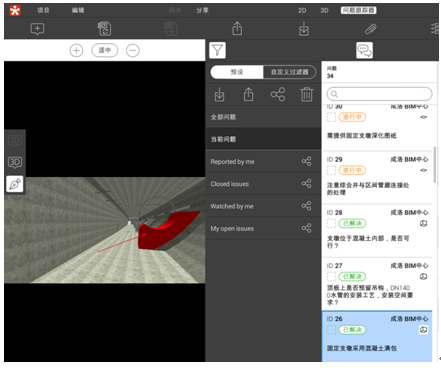Click the 适中 fit-view button

tap(105, 51)
